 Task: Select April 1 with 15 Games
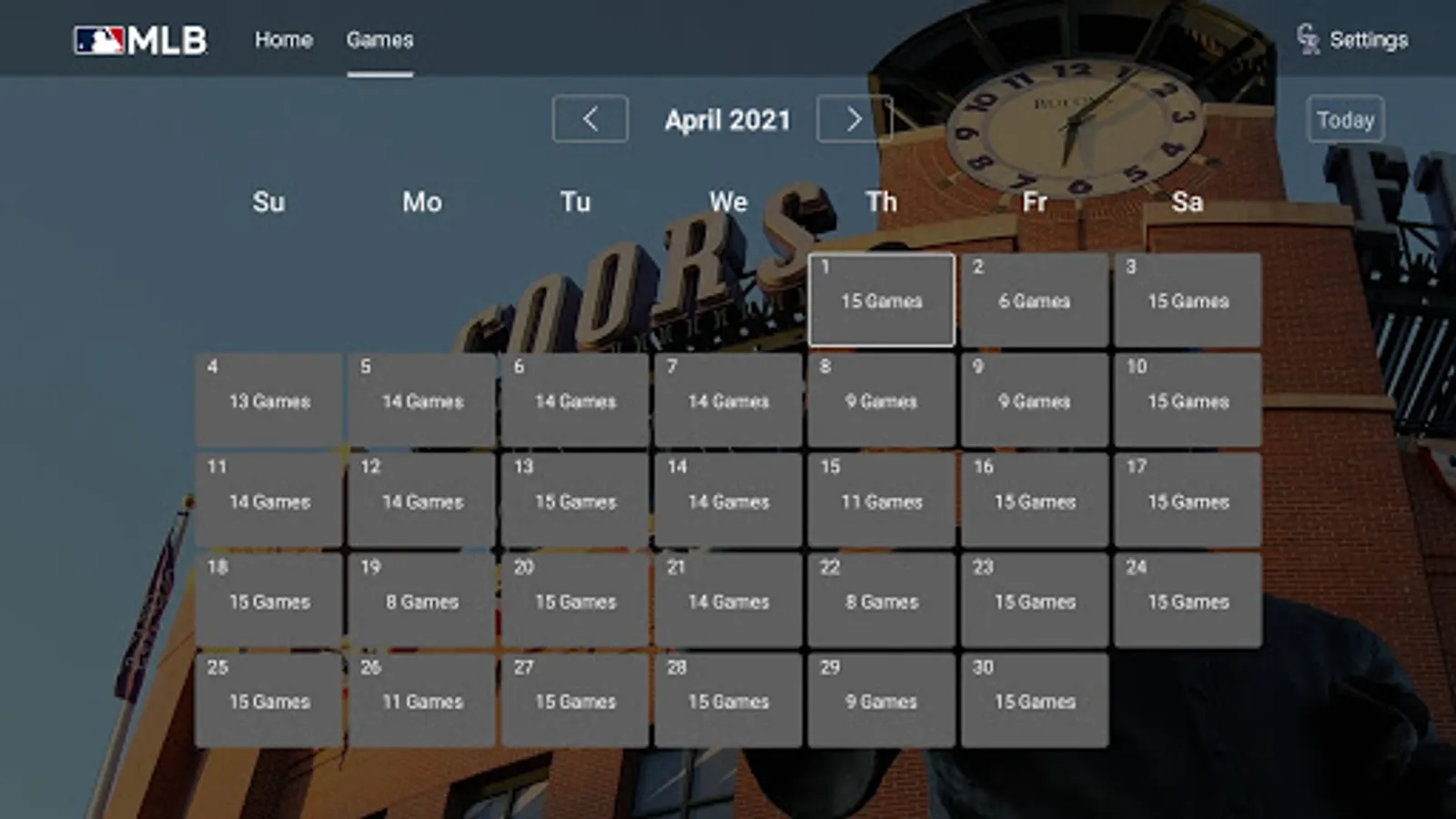click(882, 300)
